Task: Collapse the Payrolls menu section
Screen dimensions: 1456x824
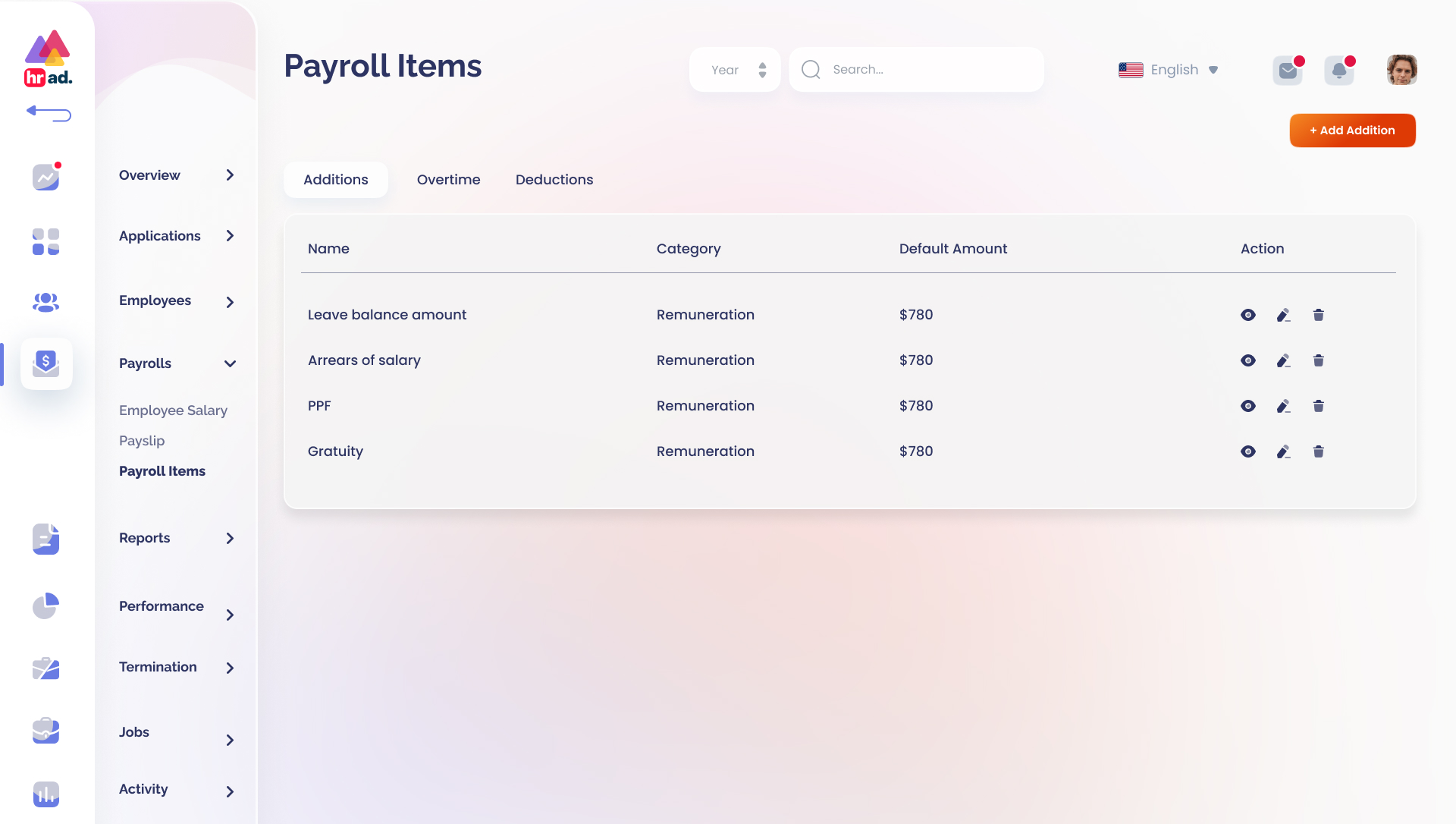Action: coord(230,363)
